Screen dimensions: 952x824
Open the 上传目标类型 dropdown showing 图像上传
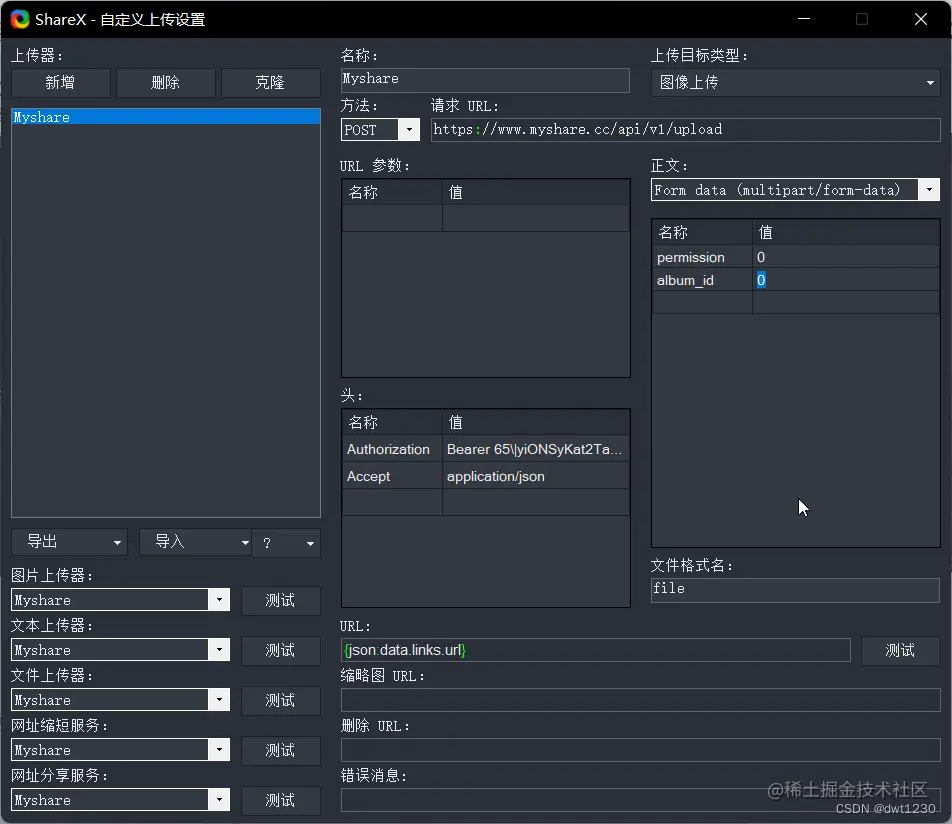coord(795,83)
